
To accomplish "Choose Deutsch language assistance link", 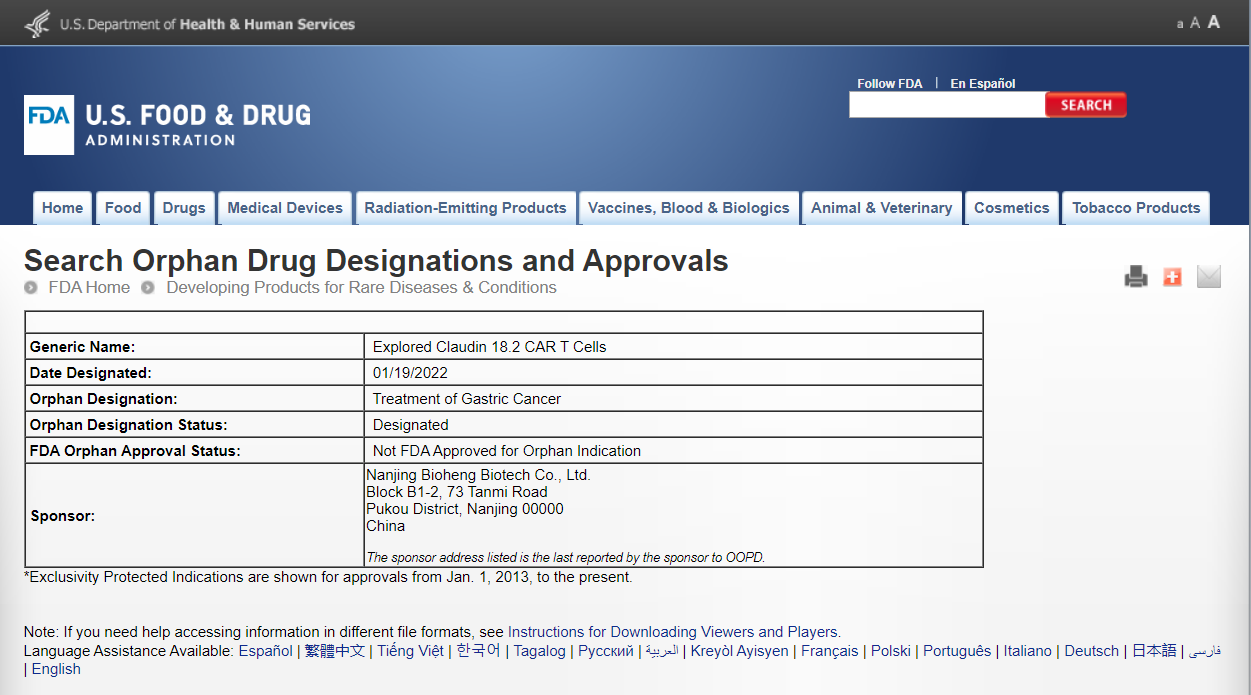I will pos(1091,651).
